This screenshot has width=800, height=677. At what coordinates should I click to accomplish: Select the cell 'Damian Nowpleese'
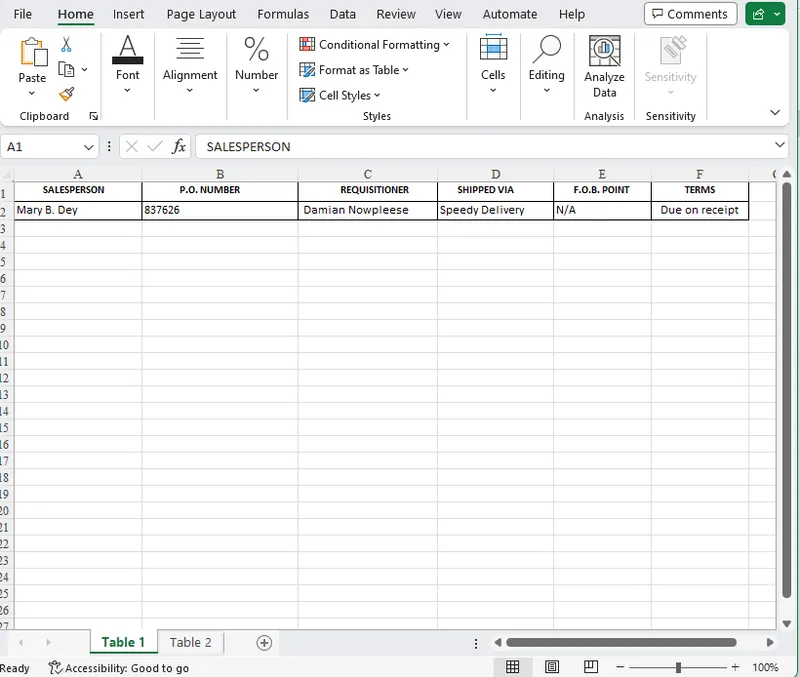[x=367, y=210]
